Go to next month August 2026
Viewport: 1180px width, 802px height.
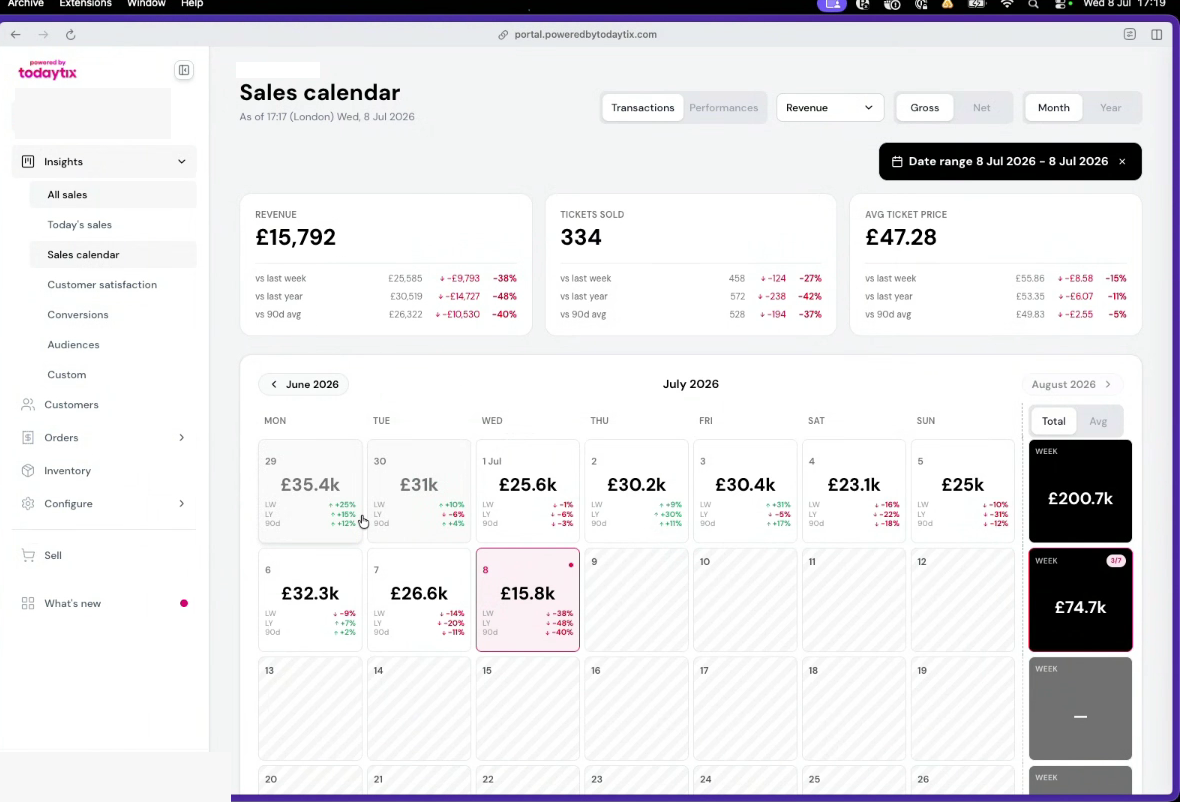[x=1072, y=384]
